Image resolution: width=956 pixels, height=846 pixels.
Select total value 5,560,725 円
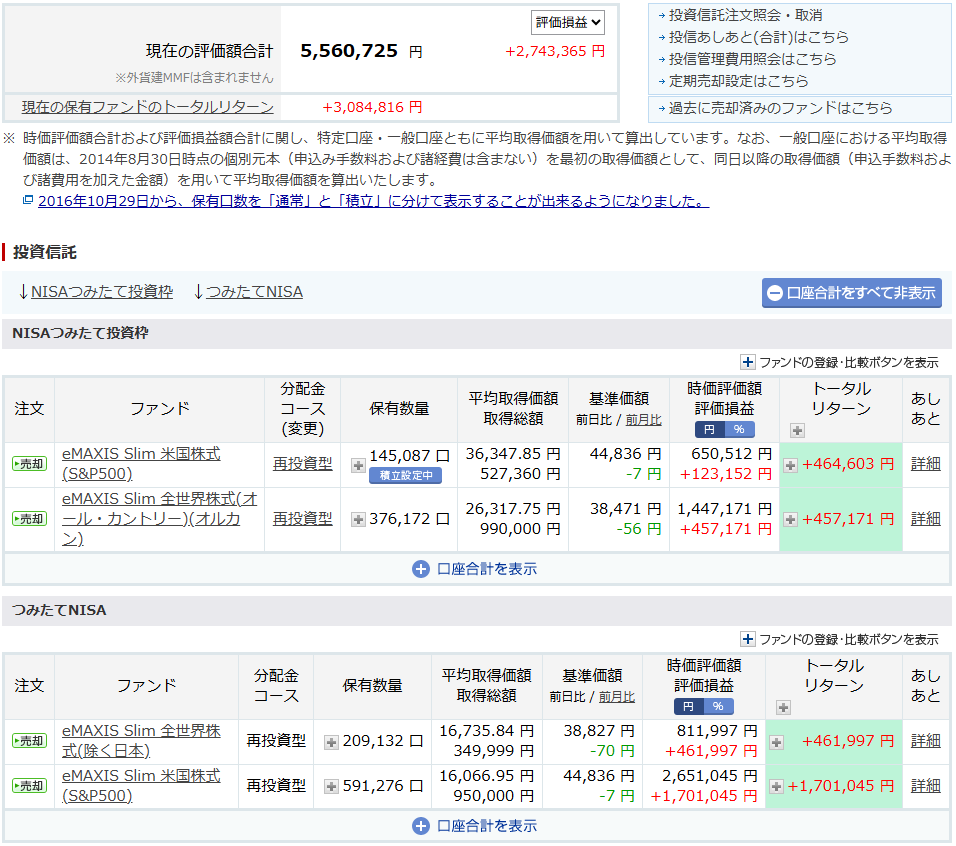click(361, 51)
